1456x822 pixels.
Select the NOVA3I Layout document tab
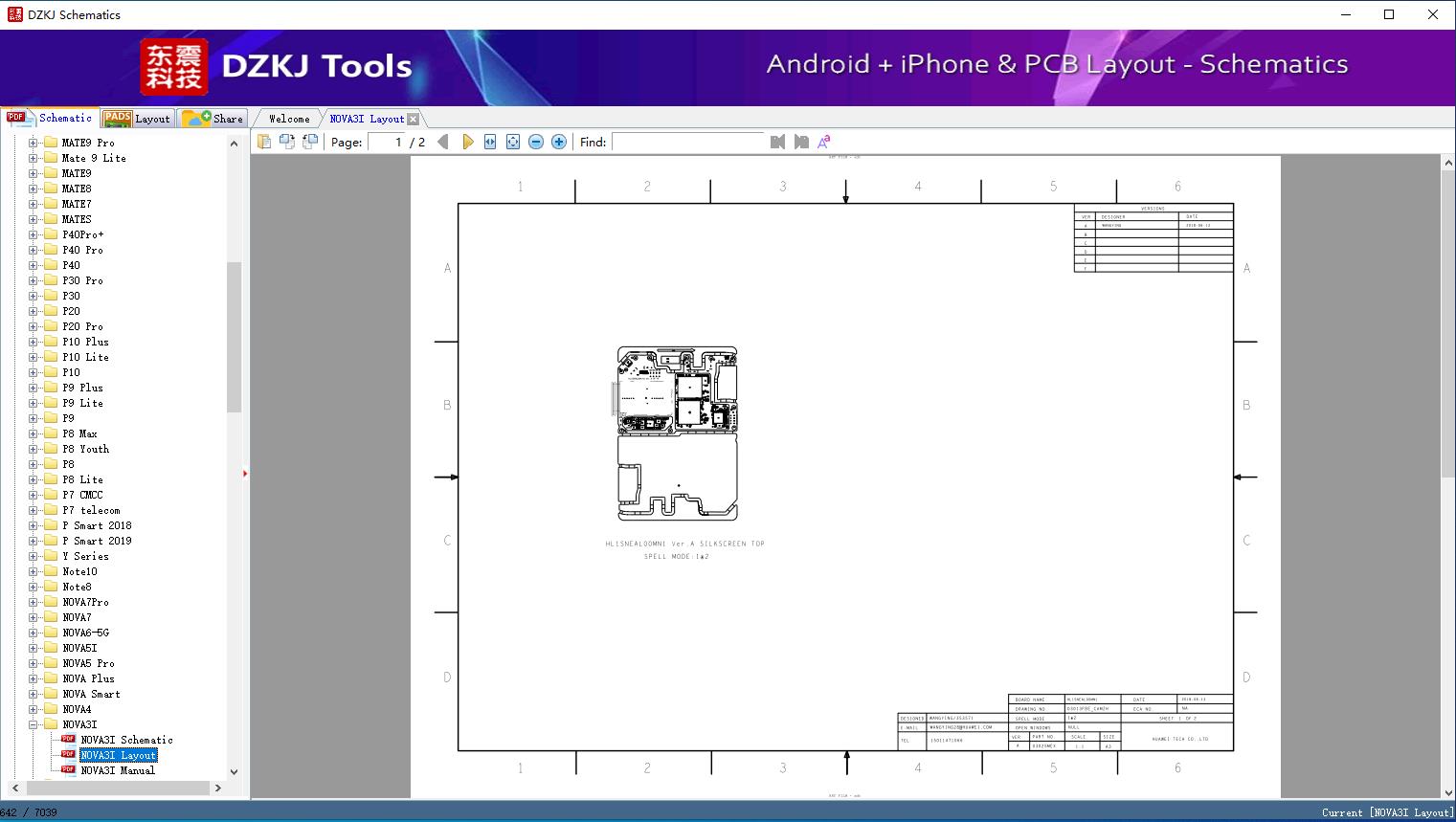(x=367, y=119)
